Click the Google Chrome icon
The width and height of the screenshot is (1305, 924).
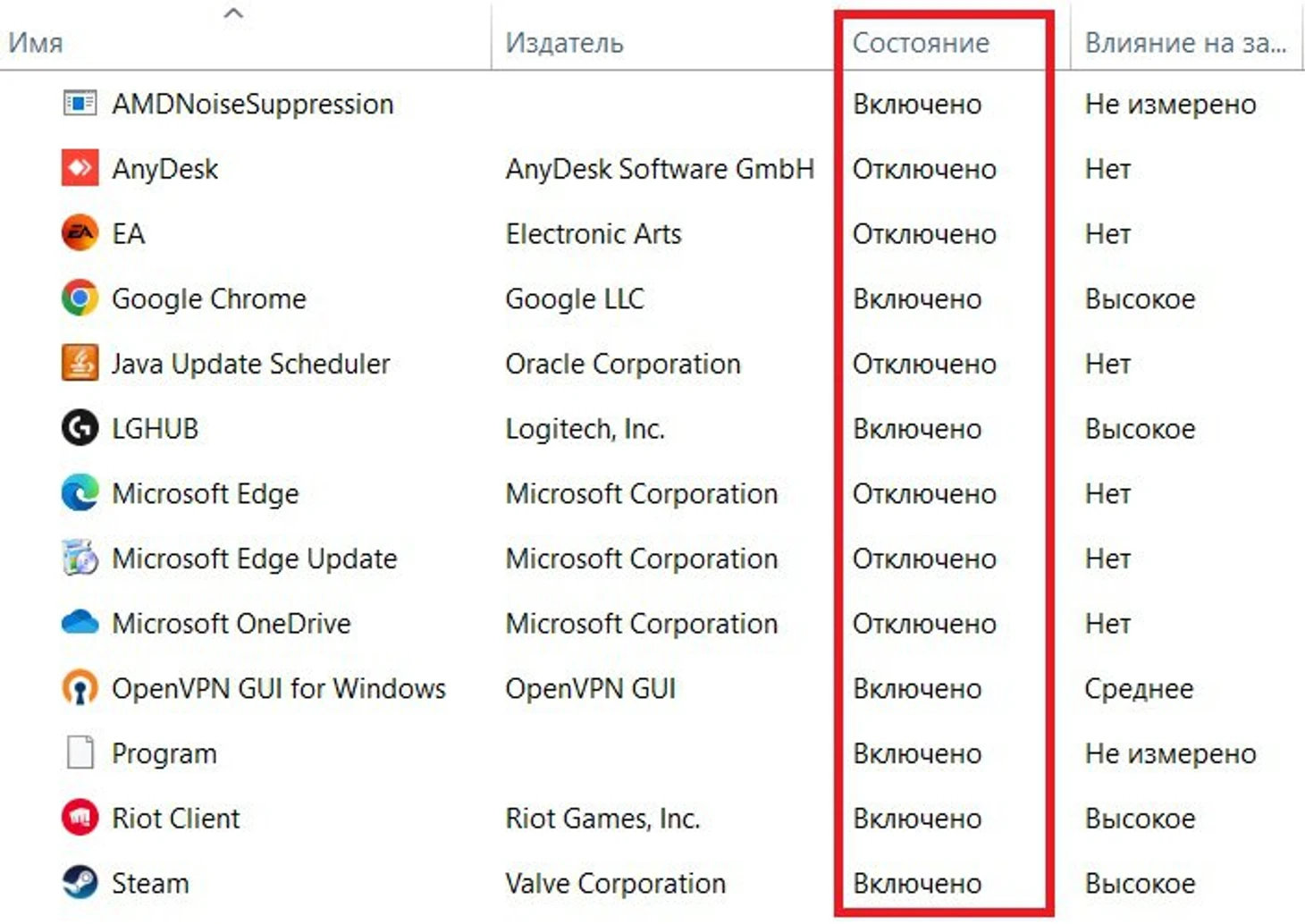point(80,298)
